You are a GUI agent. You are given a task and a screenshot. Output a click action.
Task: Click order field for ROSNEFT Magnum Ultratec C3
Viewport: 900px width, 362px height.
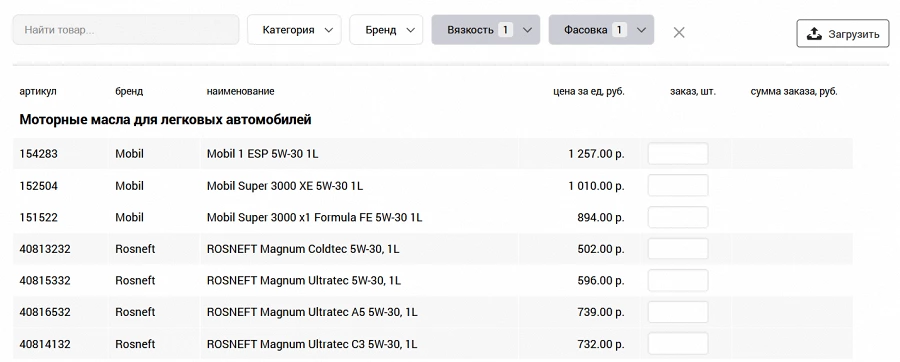[678, 344]
